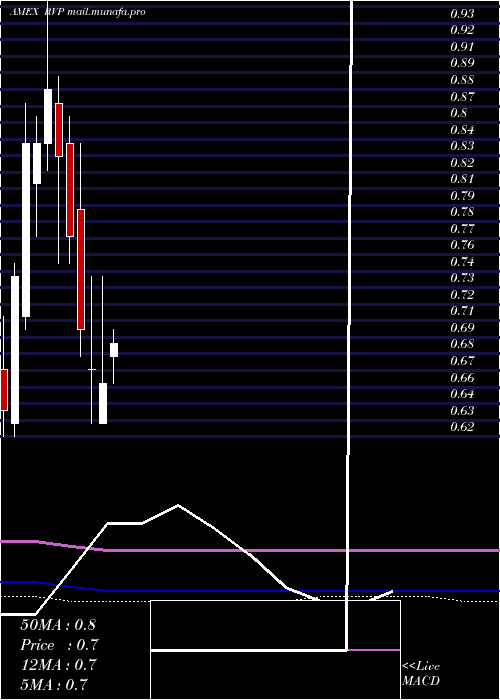Click the 0.68 price axis label
Screen dimensions: 500x700
click(462, 344)
